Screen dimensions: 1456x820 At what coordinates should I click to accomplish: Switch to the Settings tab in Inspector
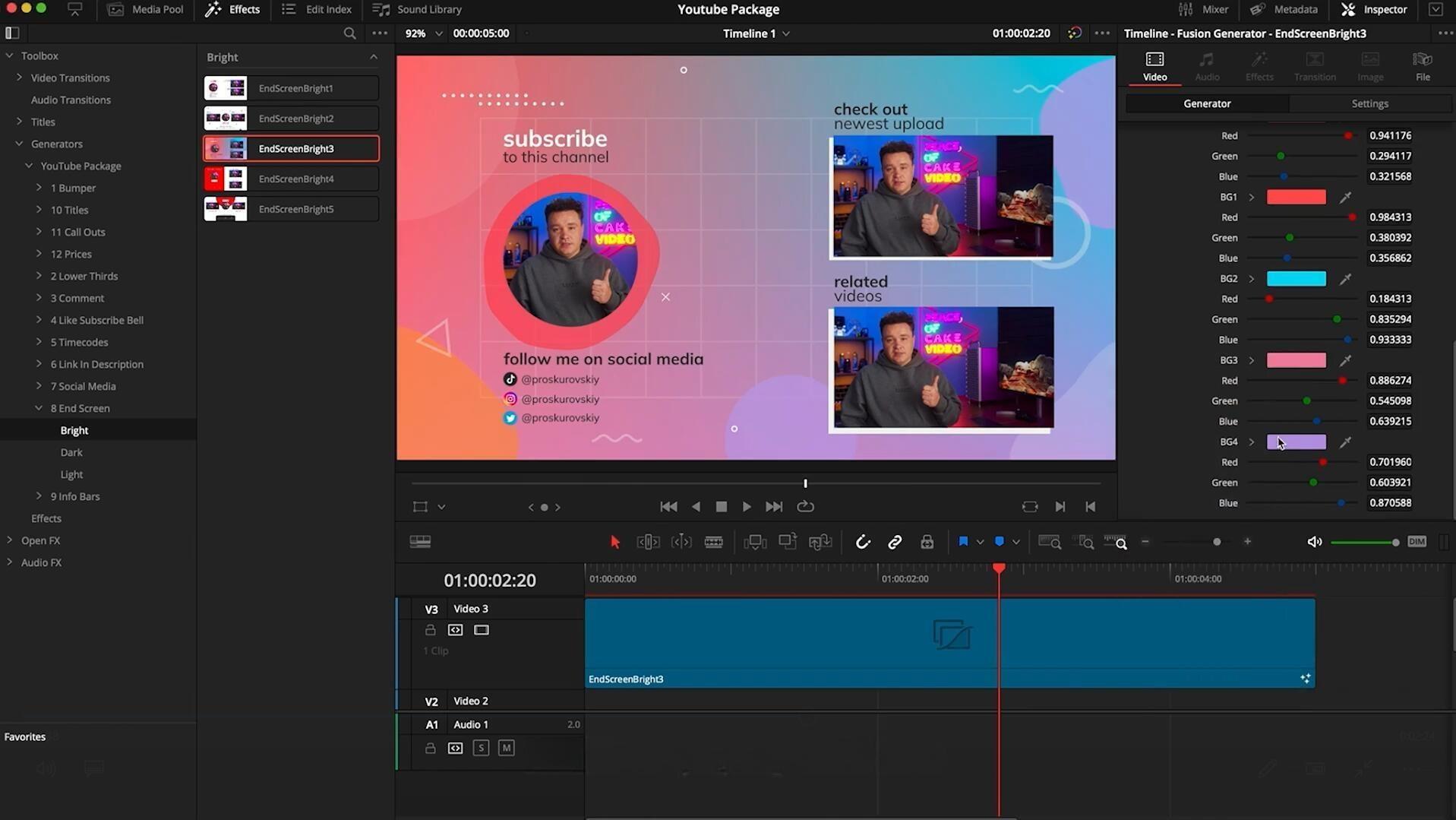pos(1369,103)
